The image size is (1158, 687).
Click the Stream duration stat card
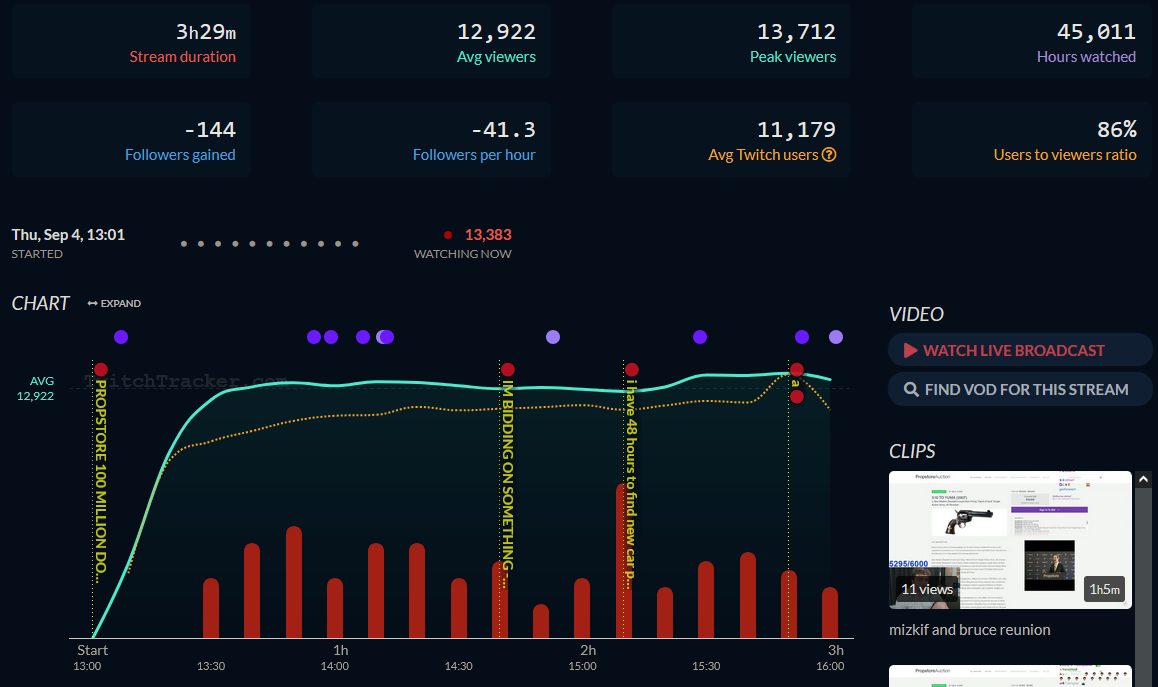click(x=131, y=41)
